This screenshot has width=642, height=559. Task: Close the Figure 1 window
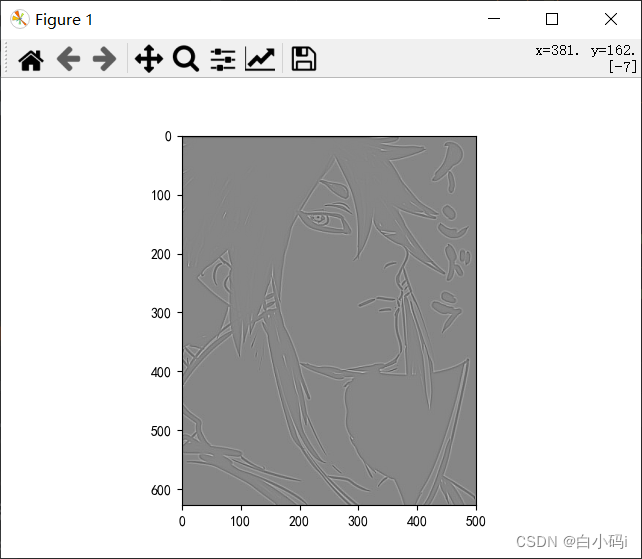(611, 19)
